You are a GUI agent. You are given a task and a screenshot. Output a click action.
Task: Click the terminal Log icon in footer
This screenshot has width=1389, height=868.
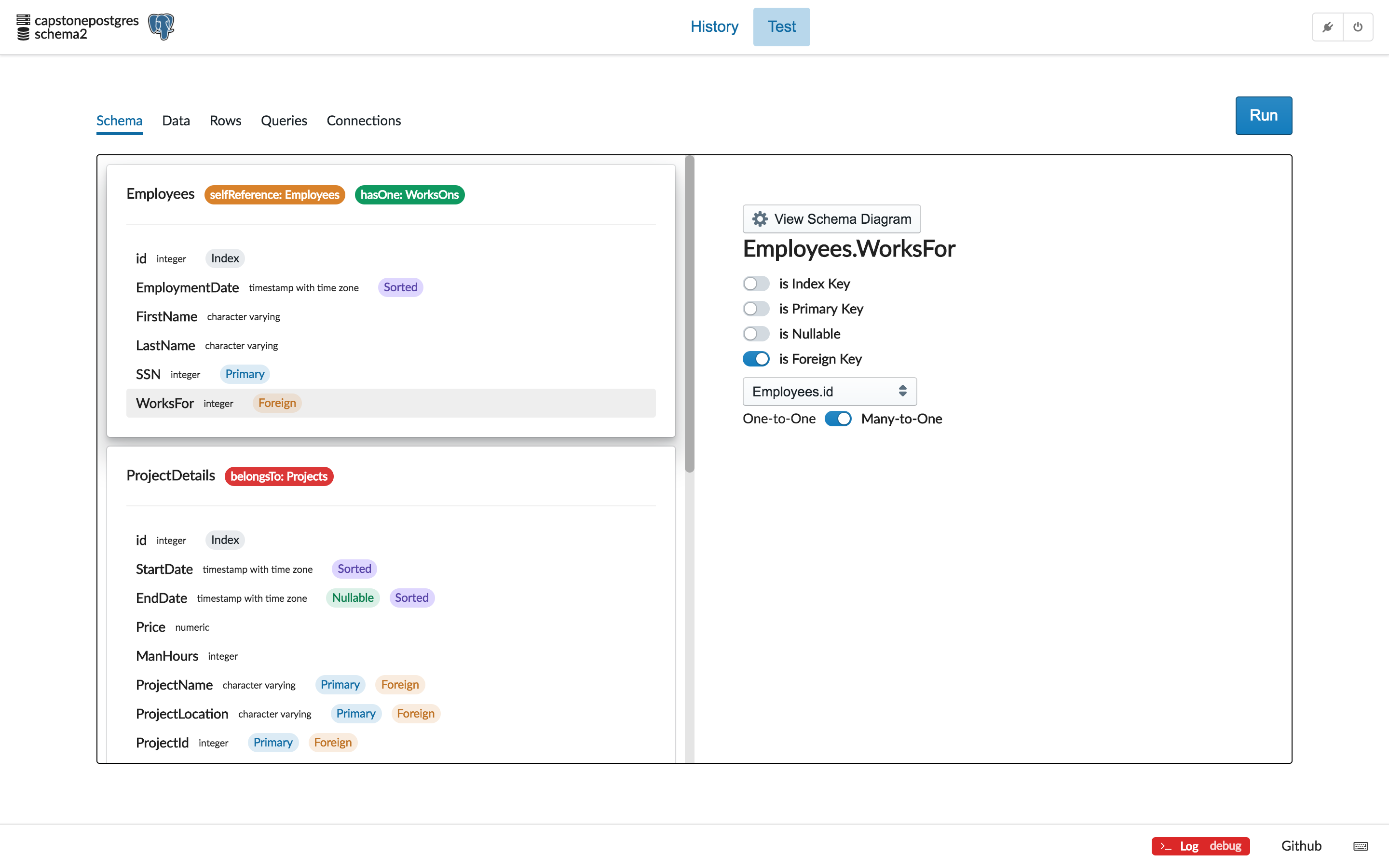(x=1166, y=846)
